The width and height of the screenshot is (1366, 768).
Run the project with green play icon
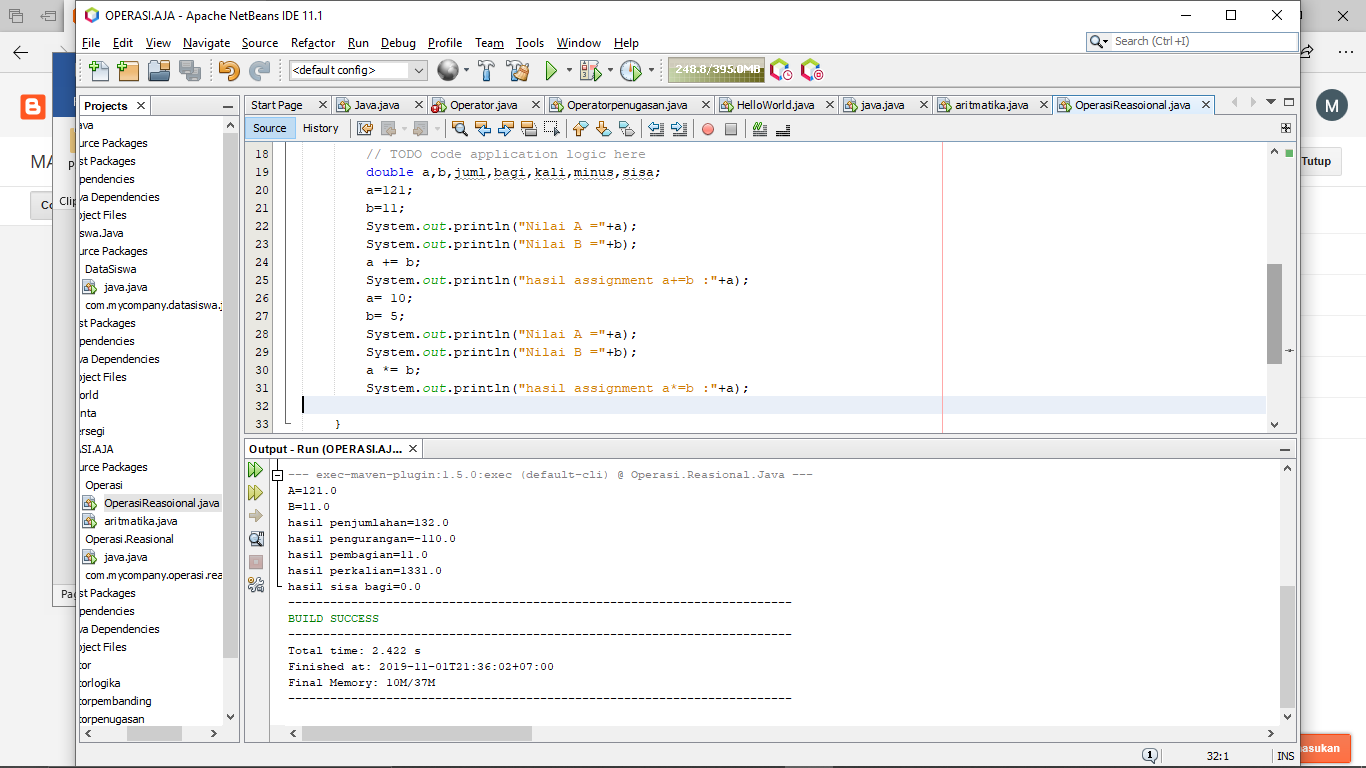coord(551,70)
